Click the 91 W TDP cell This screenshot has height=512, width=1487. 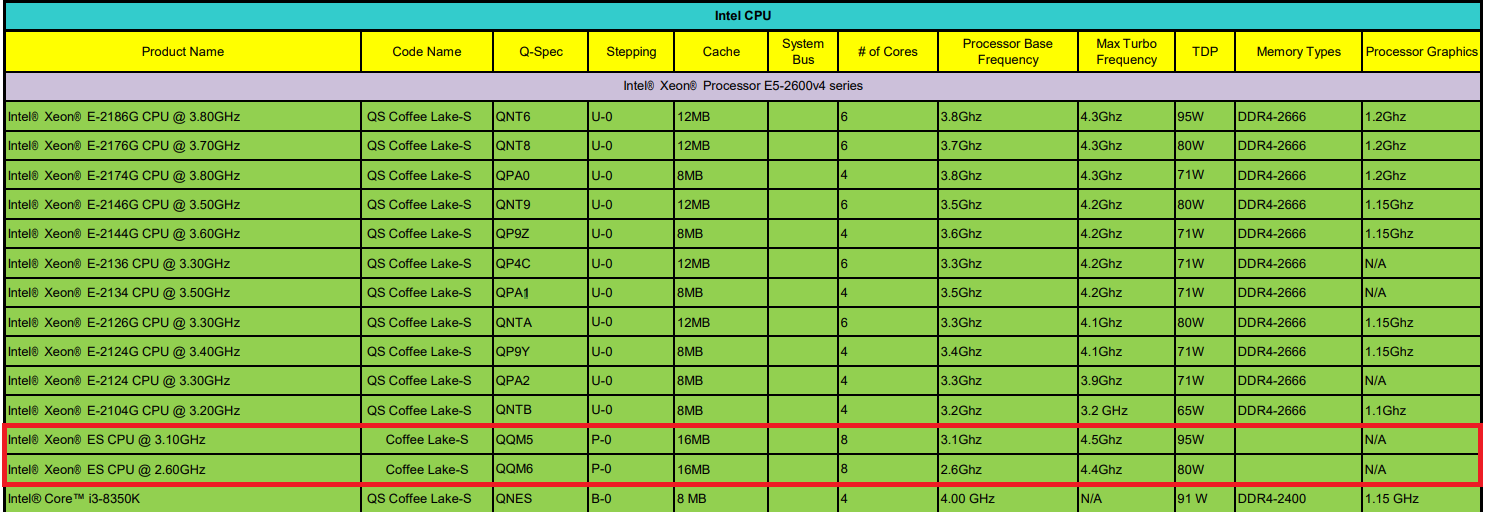1205,498
